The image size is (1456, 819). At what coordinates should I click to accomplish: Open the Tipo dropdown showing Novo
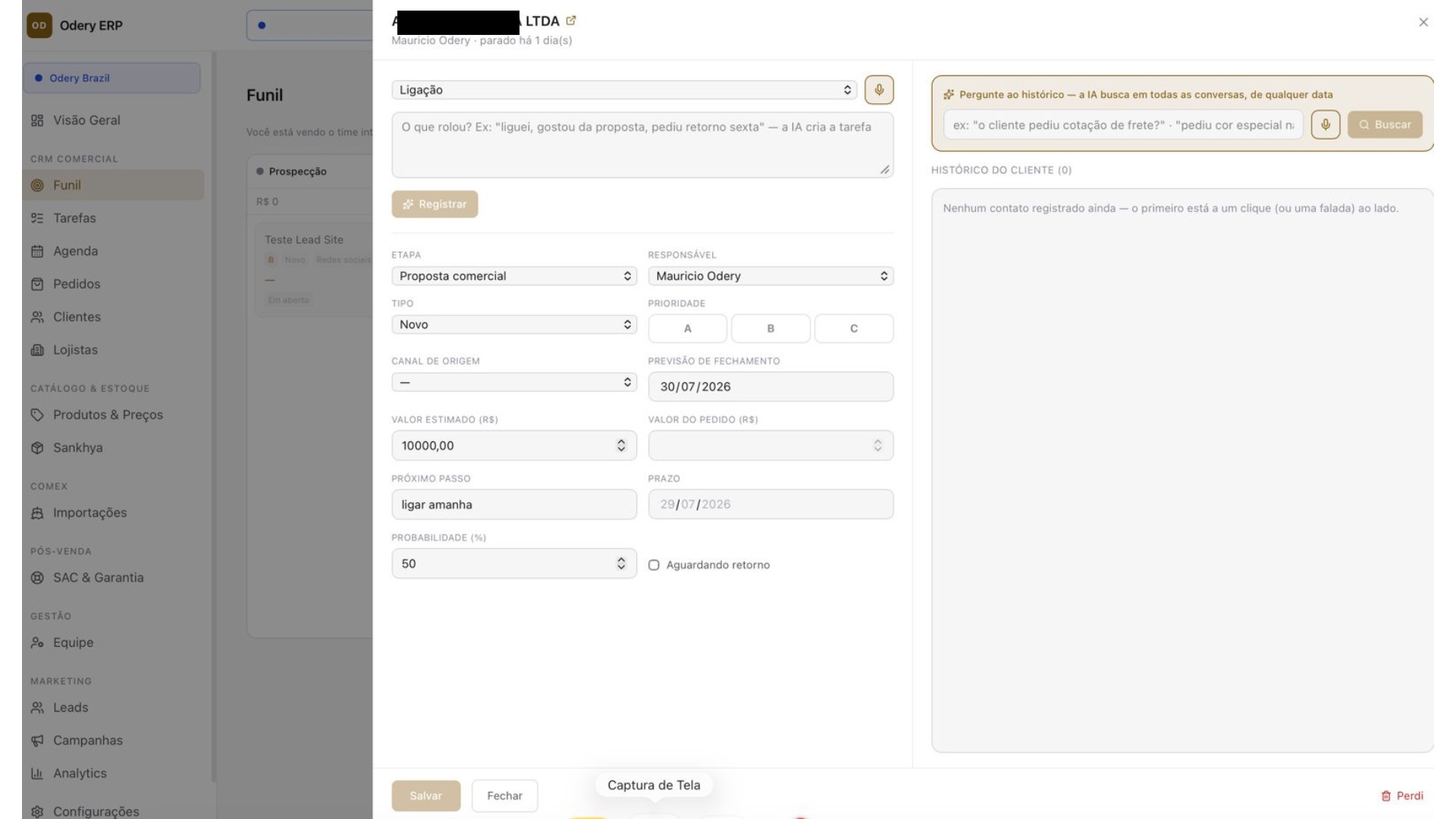point(514,325)
